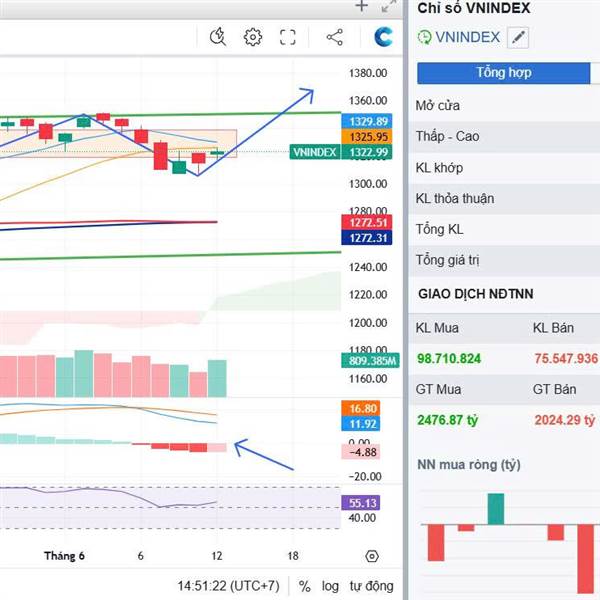600x600 pixels.
Task: Click the 55.13 RSI value label
Action: click(x=360, y=503)
